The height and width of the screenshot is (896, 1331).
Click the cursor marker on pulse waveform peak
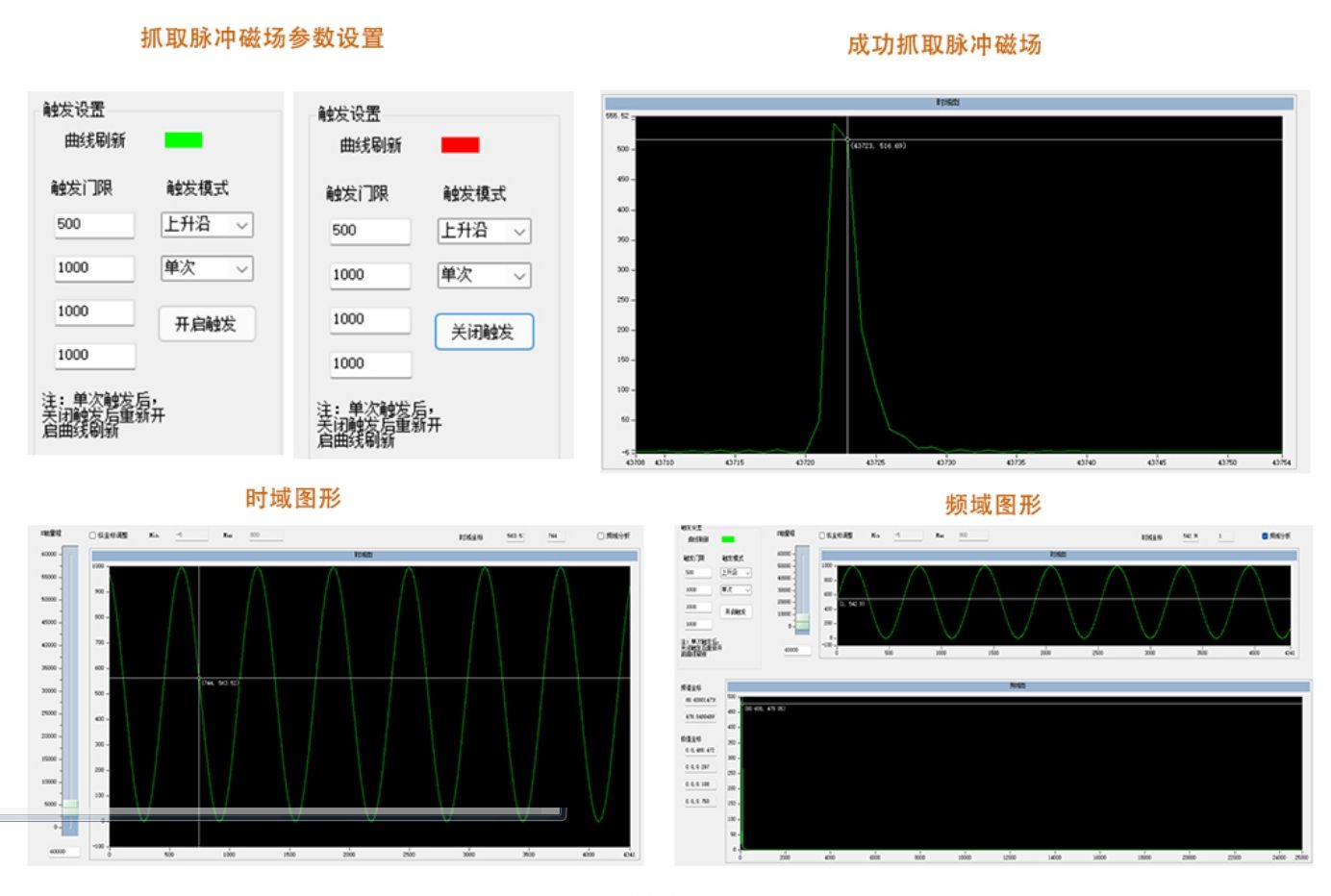[847, 140]
